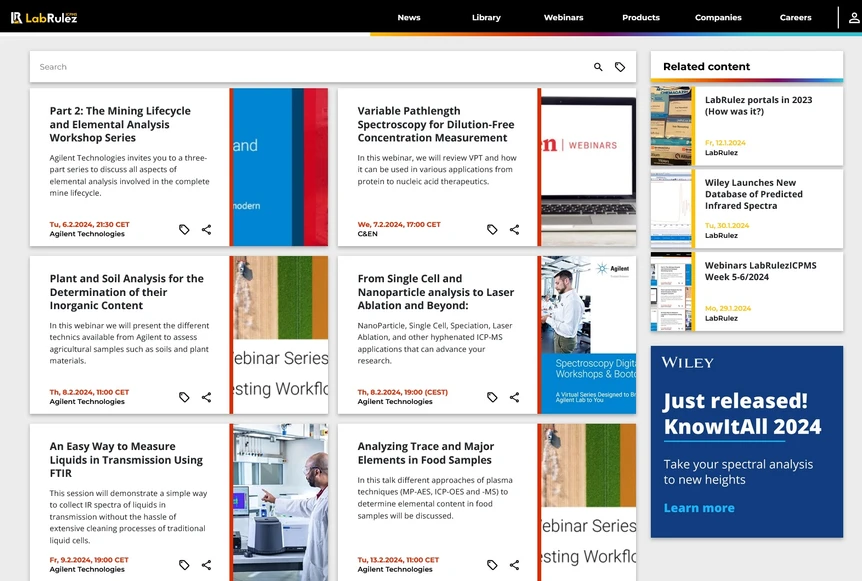The image size is (862, 581).
Task: Open the Careers page
Action: [x=795, y=18]
